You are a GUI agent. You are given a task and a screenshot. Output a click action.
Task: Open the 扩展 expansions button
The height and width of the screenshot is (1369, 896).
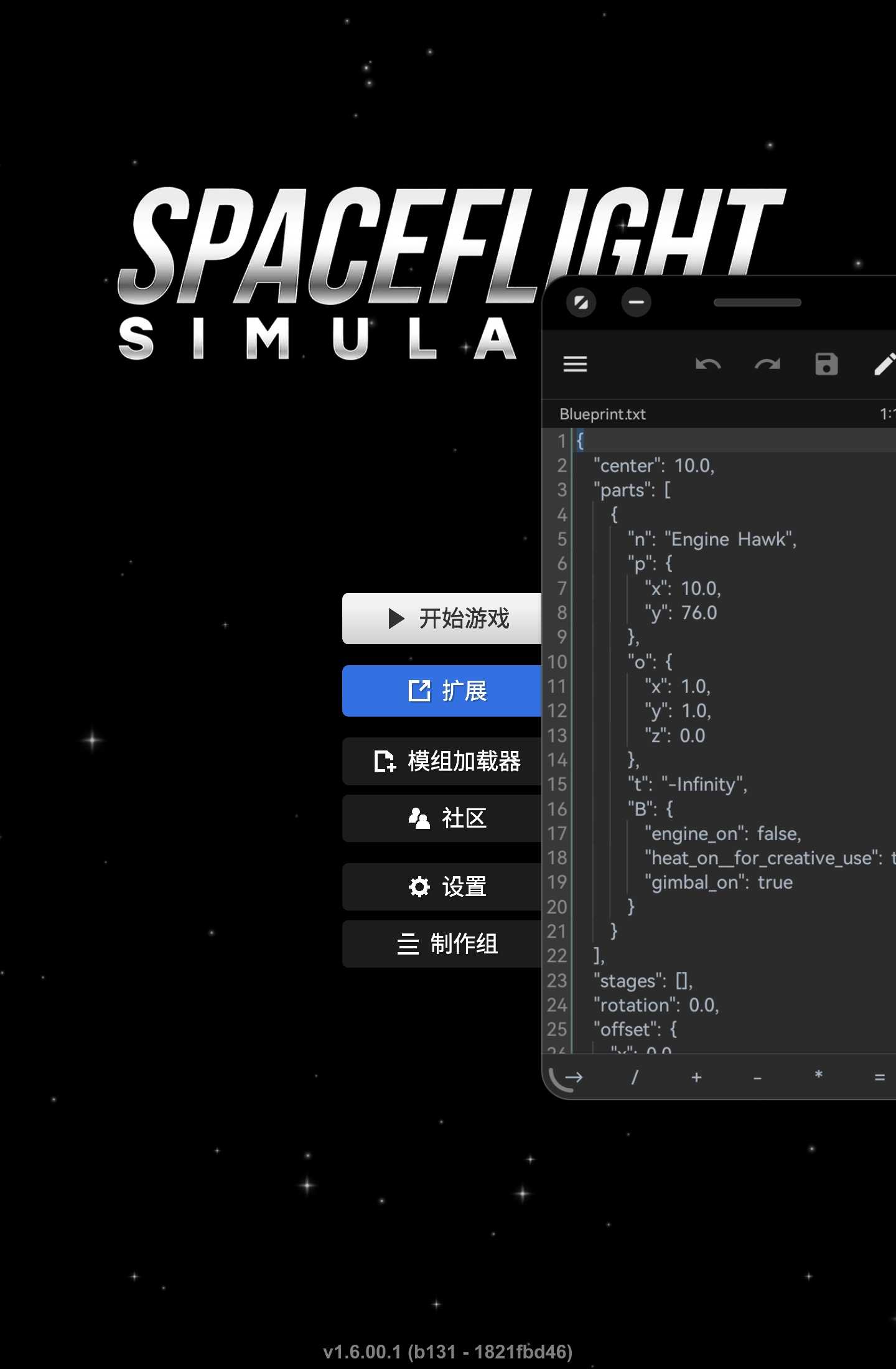point(442,691)
